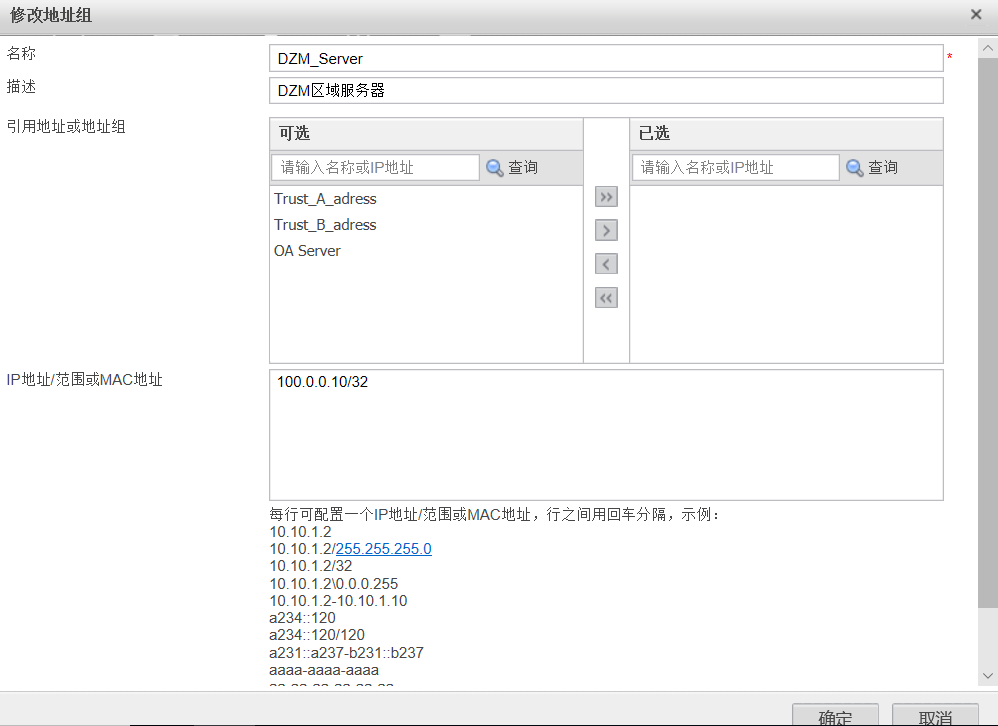Move one item to selected list
This screenshot has width=998, height=726.
(606, 230)
